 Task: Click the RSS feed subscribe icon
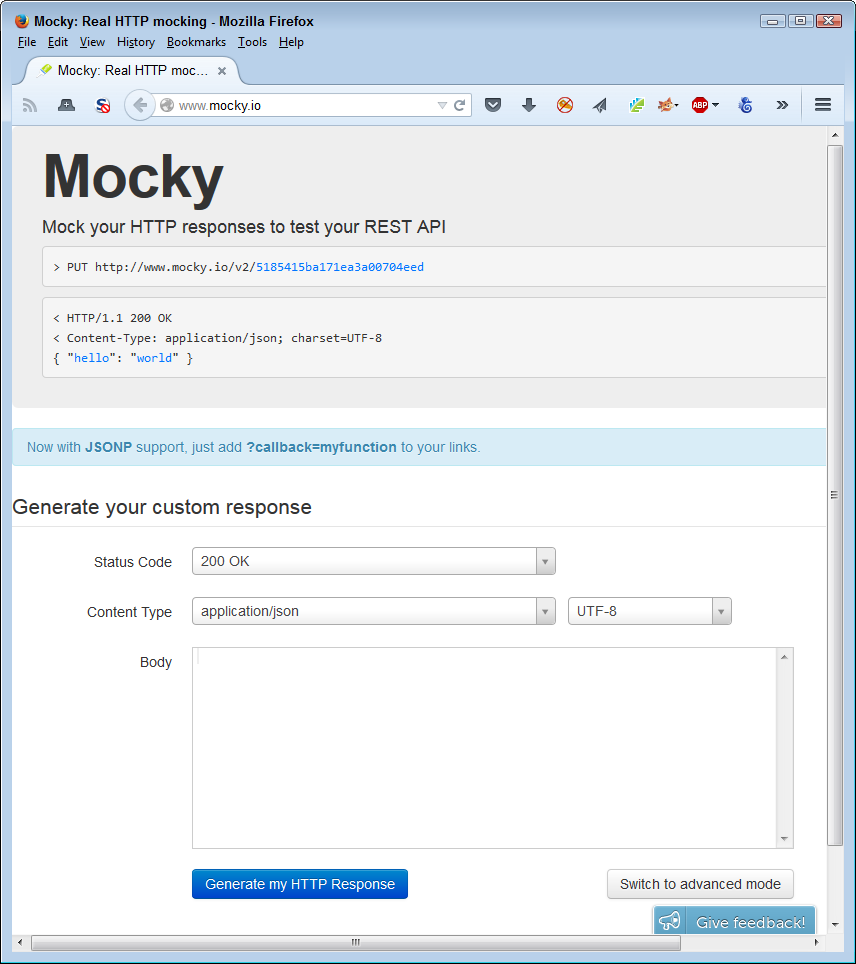click(29, 105)
